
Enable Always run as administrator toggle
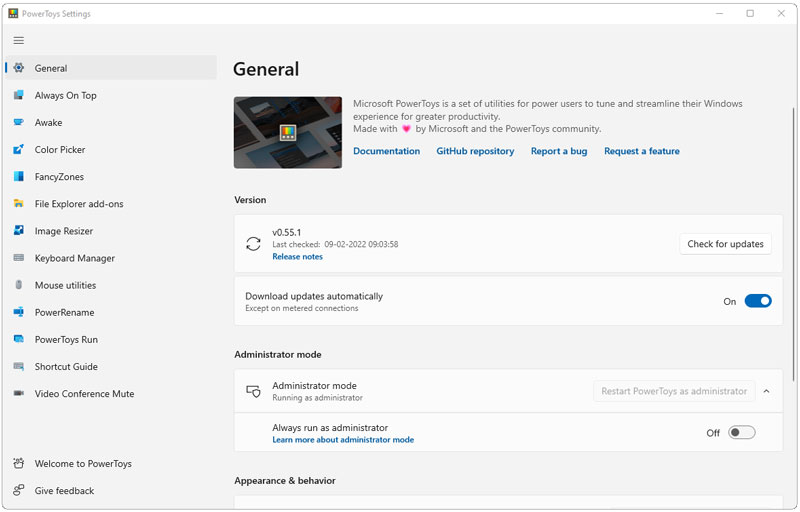[741, 432]
